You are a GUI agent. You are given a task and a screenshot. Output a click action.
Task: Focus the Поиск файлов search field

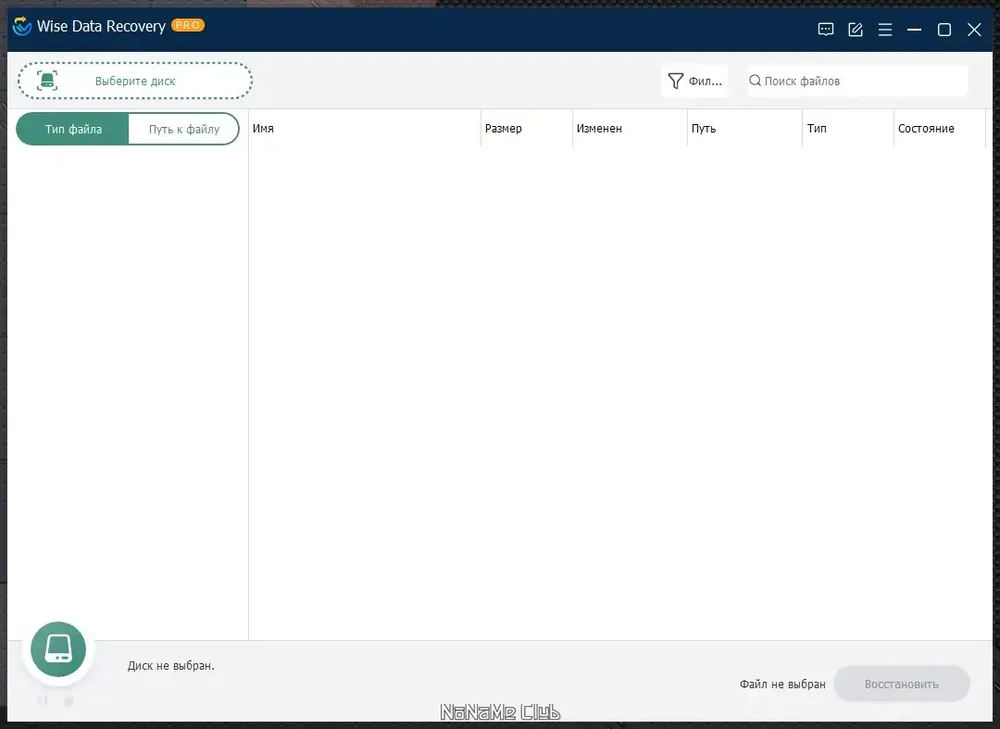tap(857, 81)
